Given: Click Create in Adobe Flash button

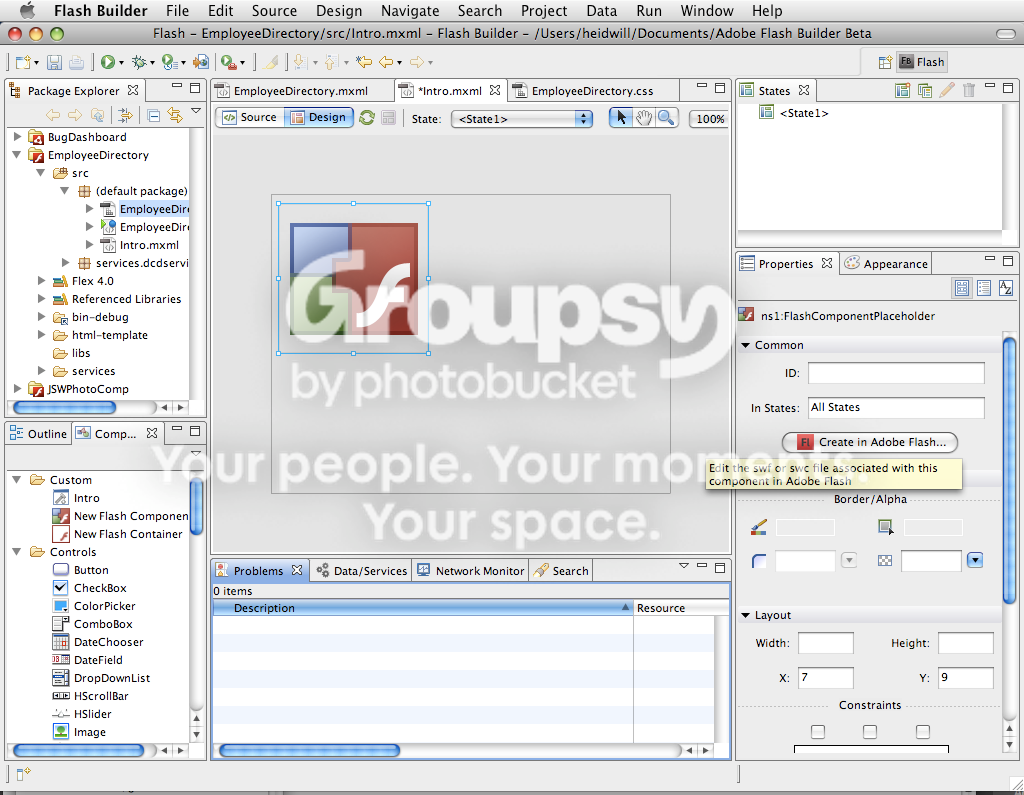Looking at the screenshot, I should [870, 442].
